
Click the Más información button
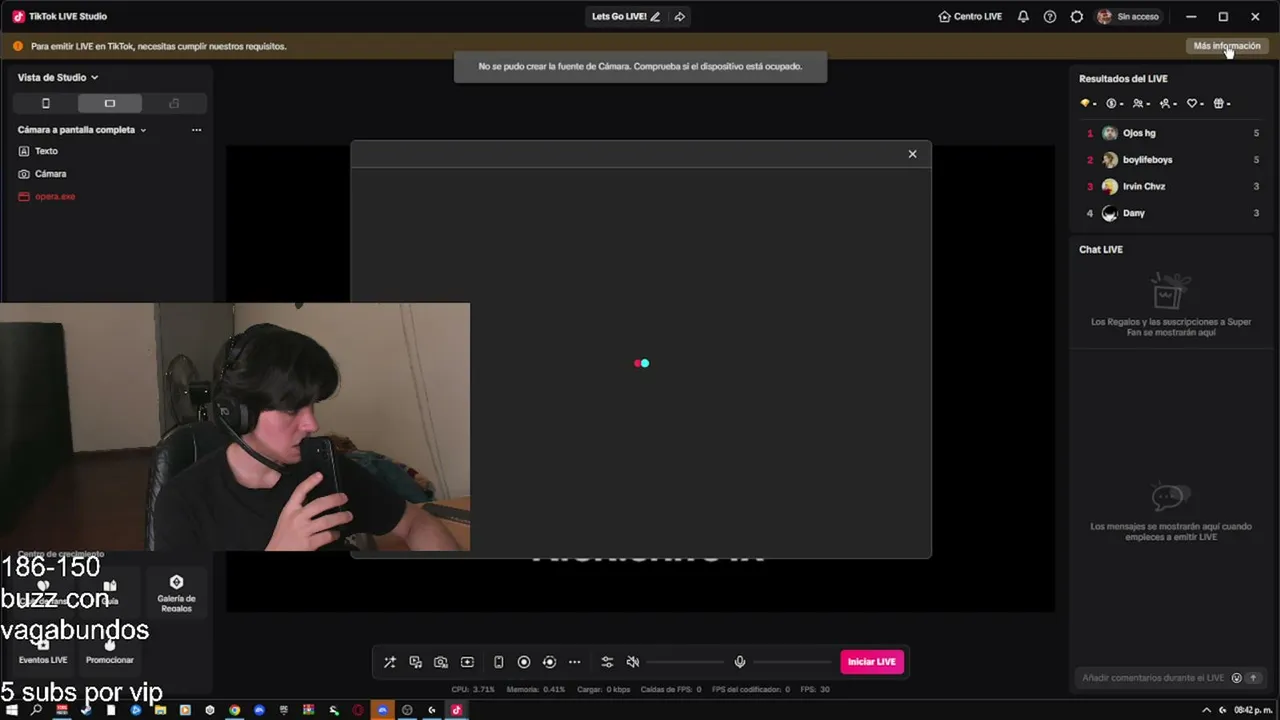pyautogui.click(x=1227, y=46)
